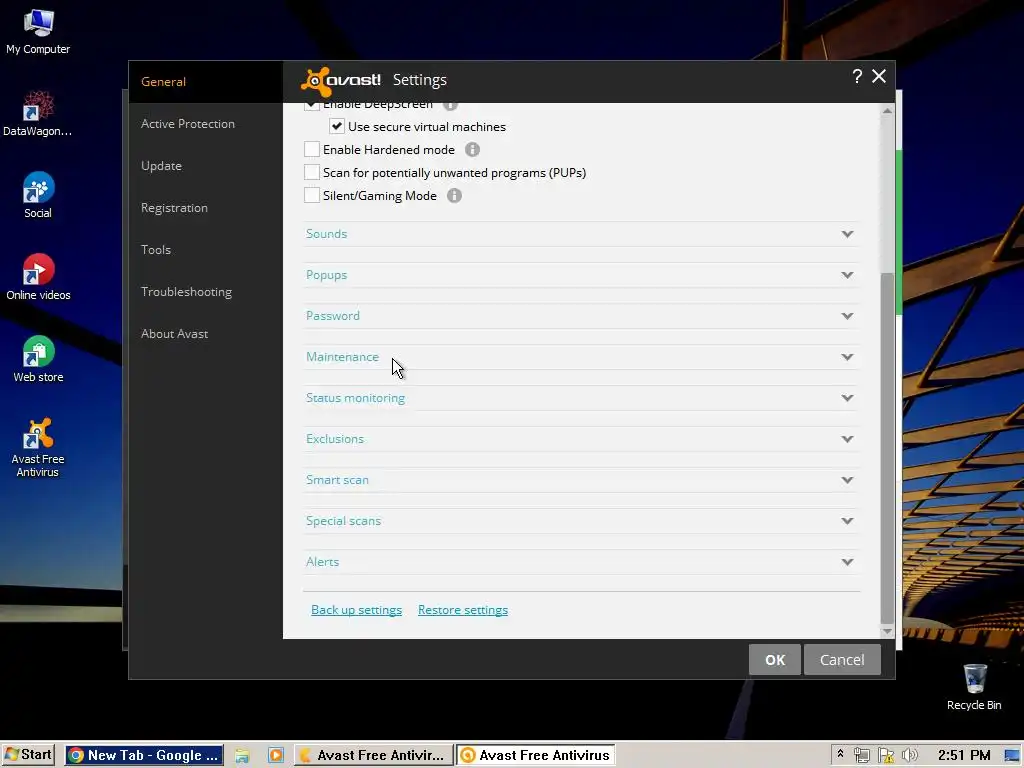Screen dimensions: 1024x768
Task: Open the Registration tab
Action: click(x=206, y=208)
